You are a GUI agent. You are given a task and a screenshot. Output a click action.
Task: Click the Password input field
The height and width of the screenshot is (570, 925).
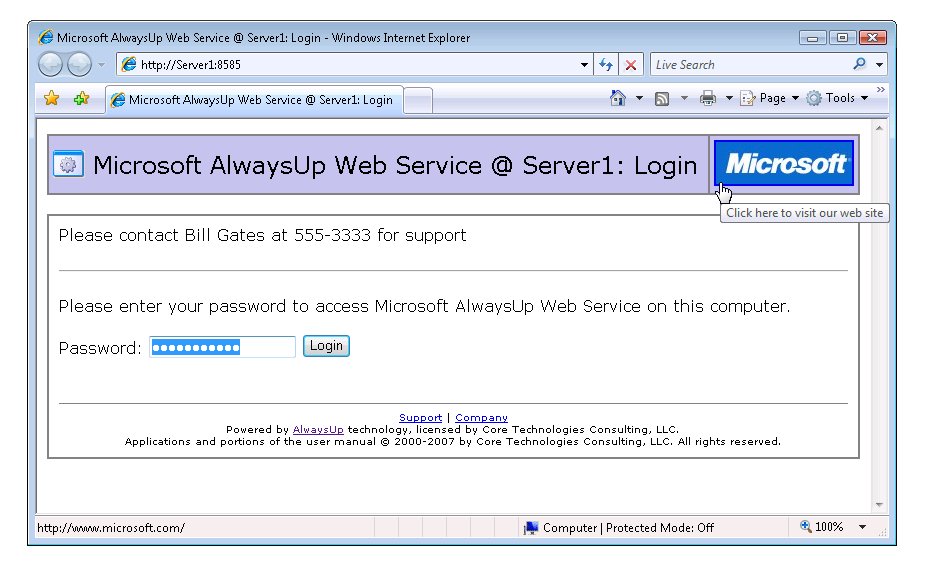[222, 347]
